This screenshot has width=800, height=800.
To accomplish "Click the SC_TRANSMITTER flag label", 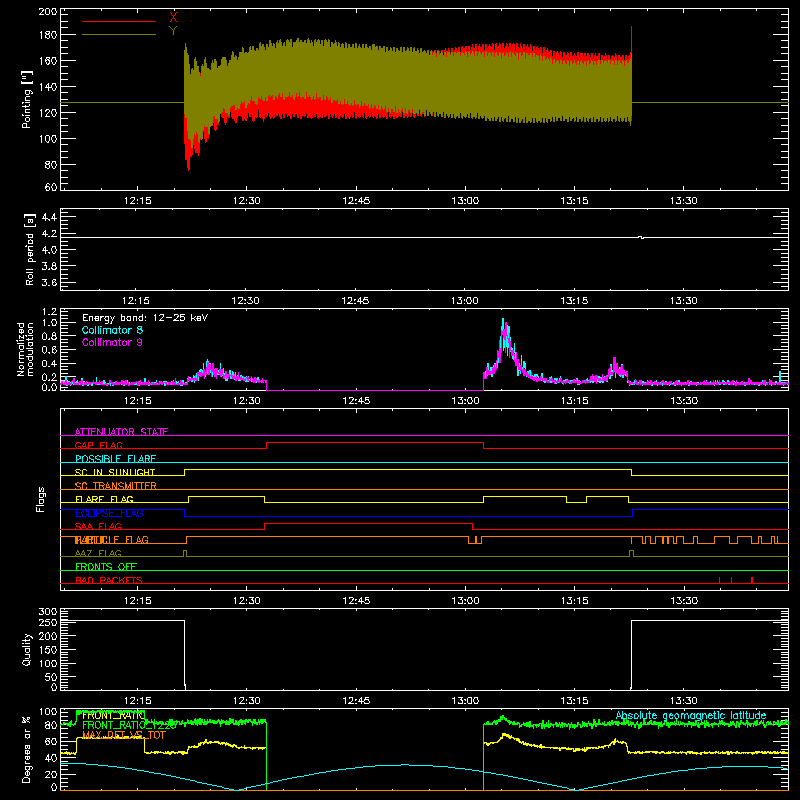I will (116, 486).
